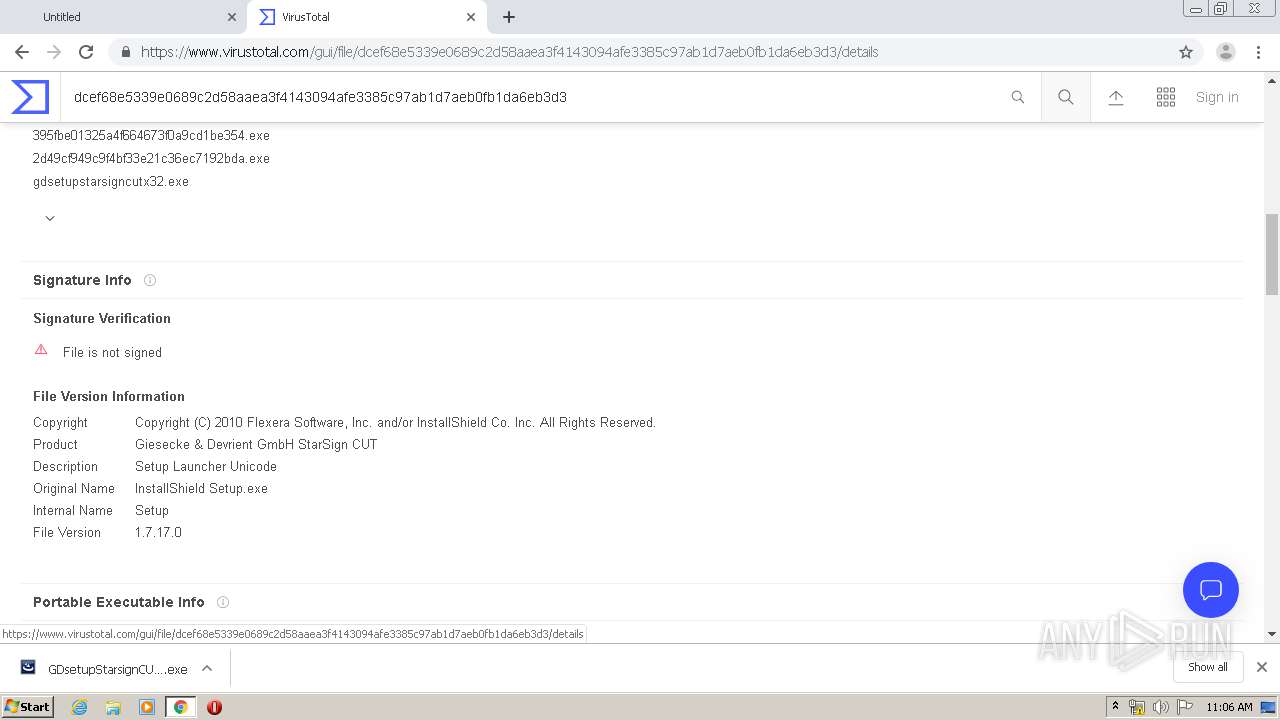Show hidden tray icons arrow

coord(1115,707)
